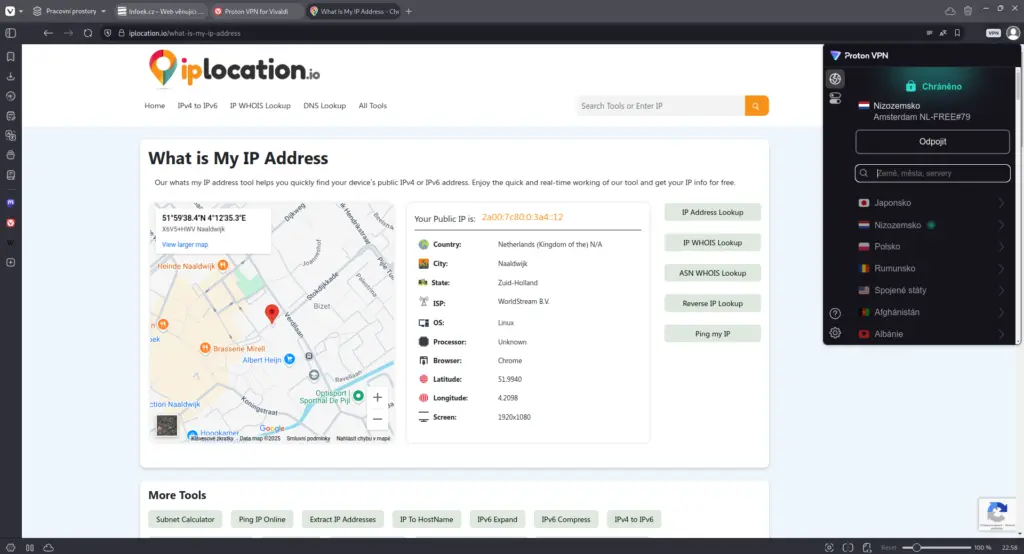The width and height of the screenshot is (1024, 554).
Task: Open Vivaldi bookmarks panel in sidebar
Action: coord(11,57)
